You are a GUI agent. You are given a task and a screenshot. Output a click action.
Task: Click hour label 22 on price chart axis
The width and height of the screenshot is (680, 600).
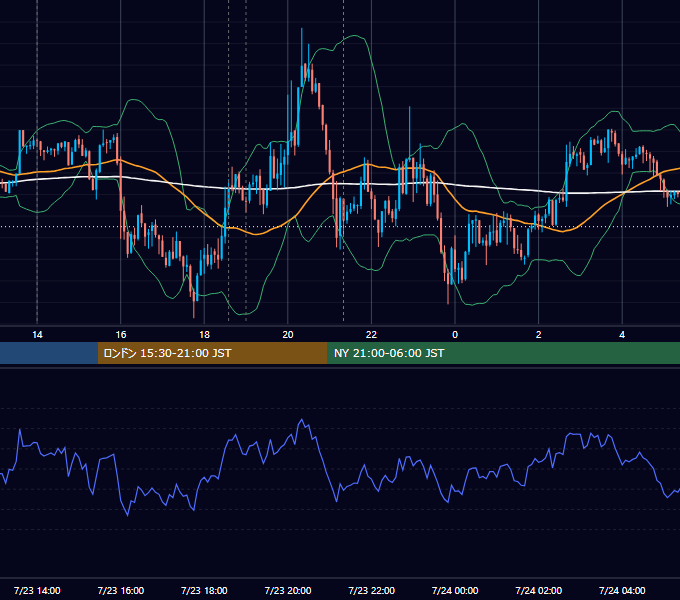pos(371,335)
